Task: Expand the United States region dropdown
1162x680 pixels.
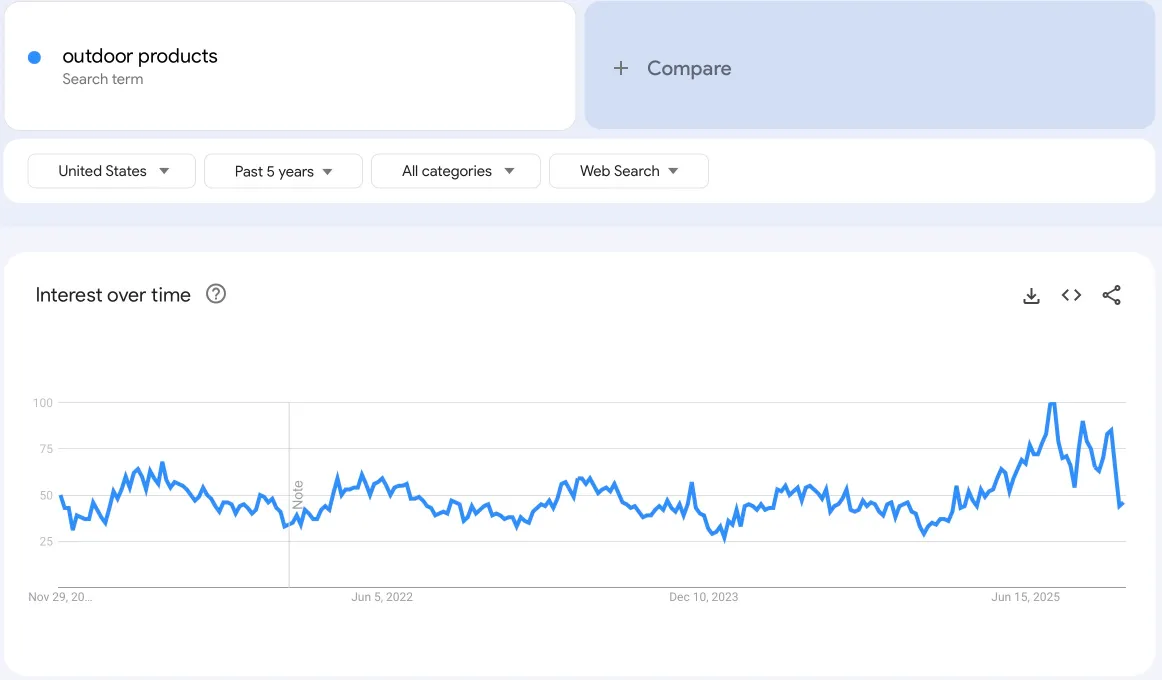Action: (x=113, y=171)
